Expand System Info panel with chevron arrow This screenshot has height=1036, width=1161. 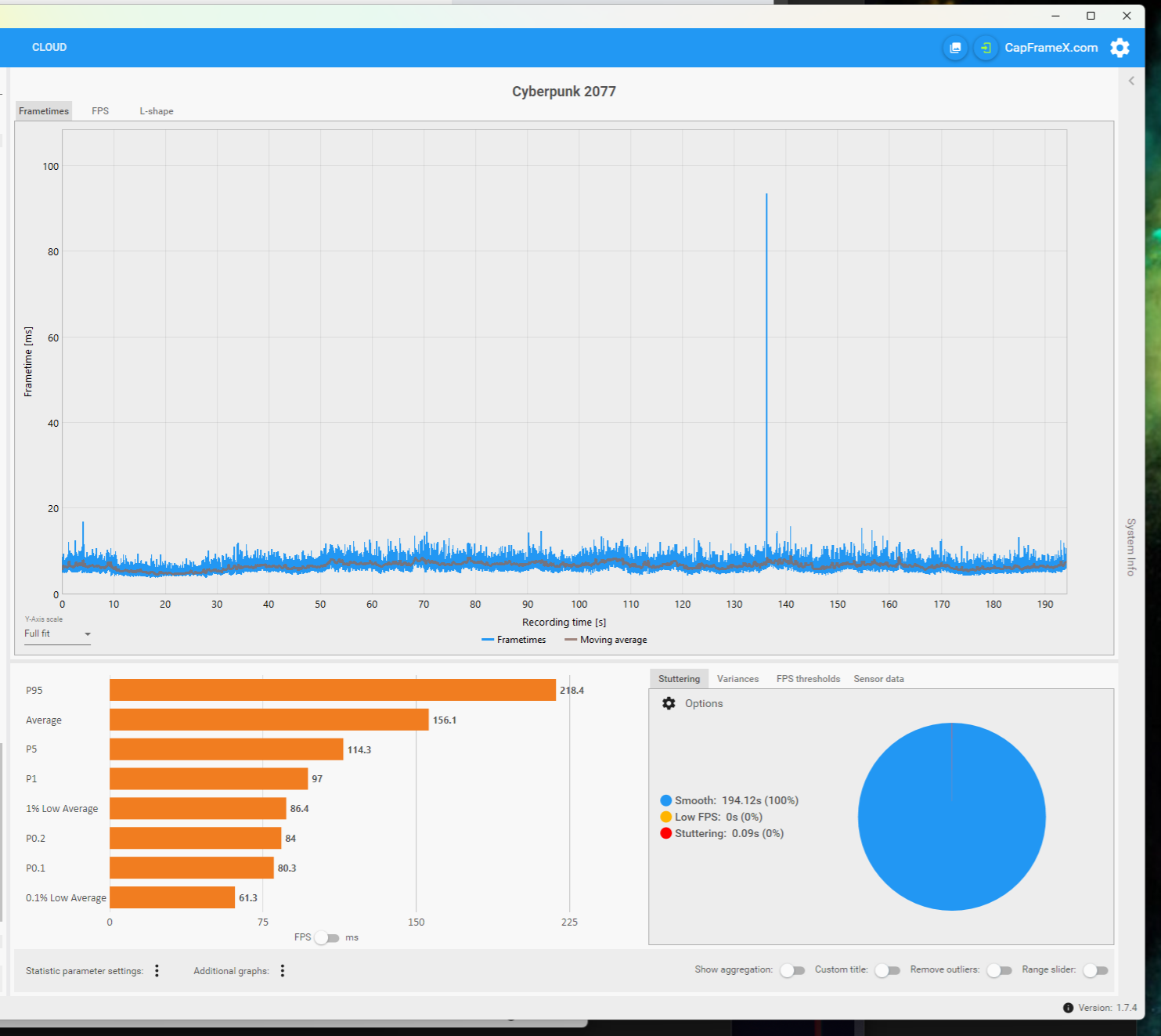[x=1131, y=81]
